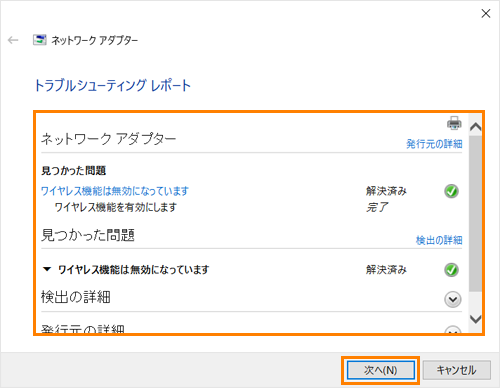Click the upper green checkmark beside 解決済み
The width and height of the screenshot is (500, 388).
(x=451, y=191)
